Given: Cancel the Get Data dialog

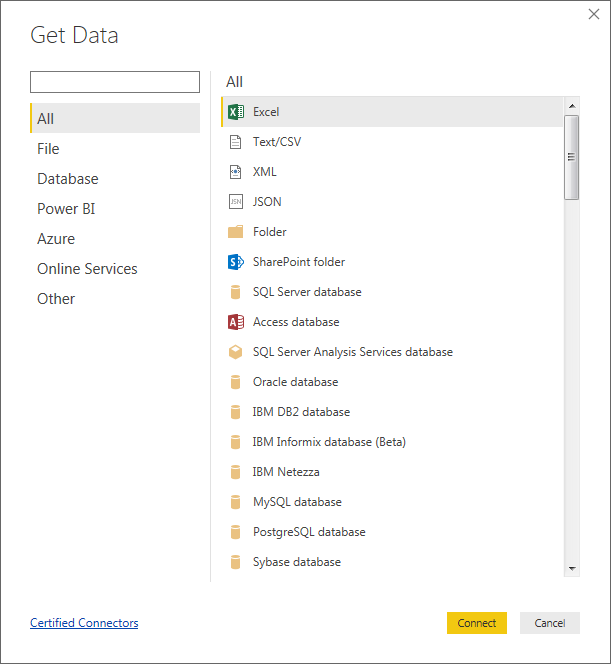Looking at the screenshot, I should coord(550,623).
